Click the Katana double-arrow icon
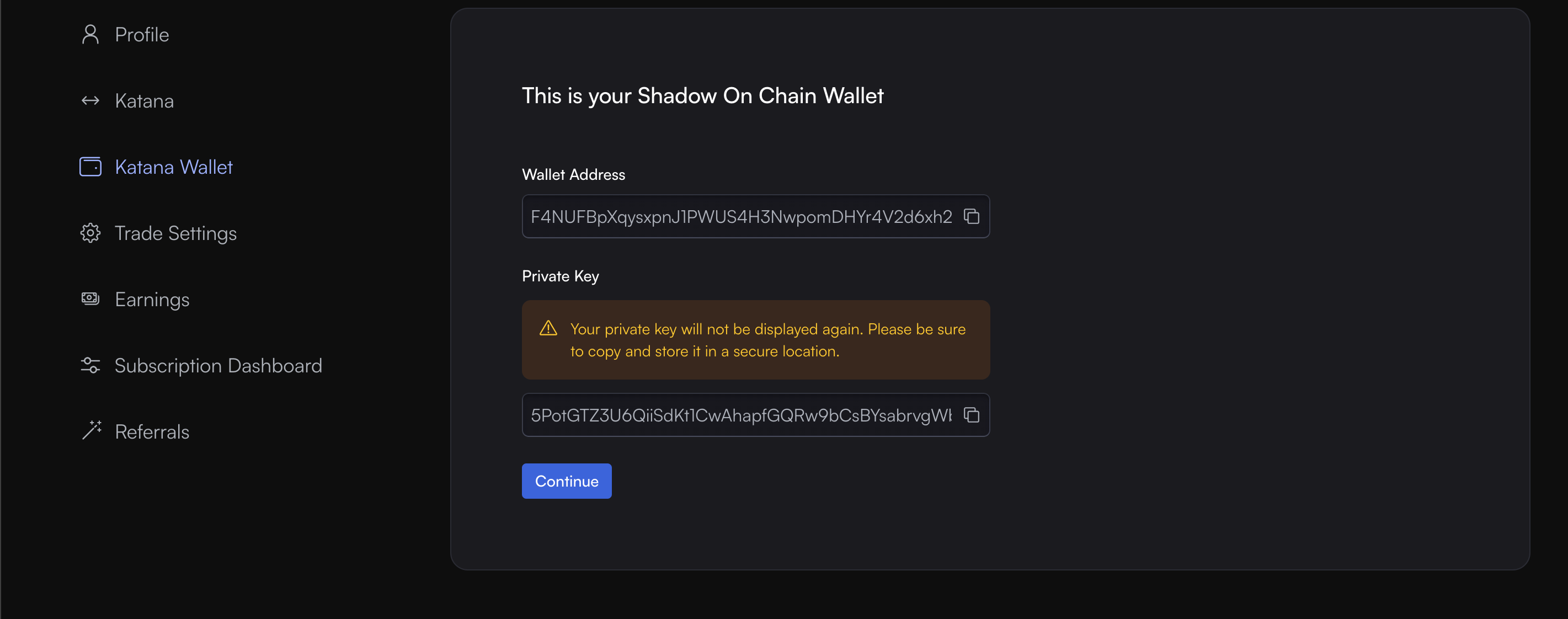The height and width of the screenshot is (619, 1568). (90, 101)
